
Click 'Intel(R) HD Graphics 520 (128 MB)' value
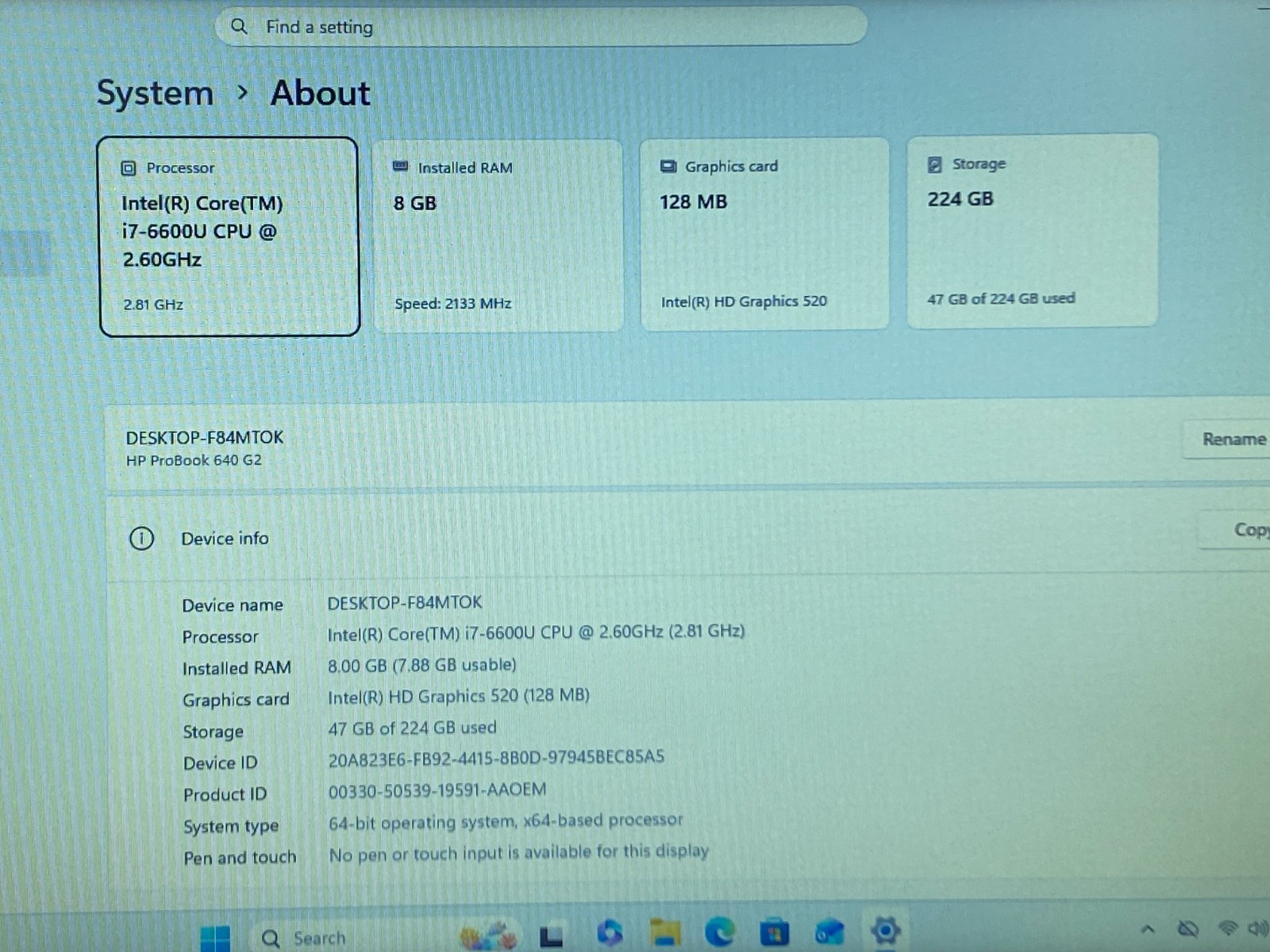(x=459, y=696)
